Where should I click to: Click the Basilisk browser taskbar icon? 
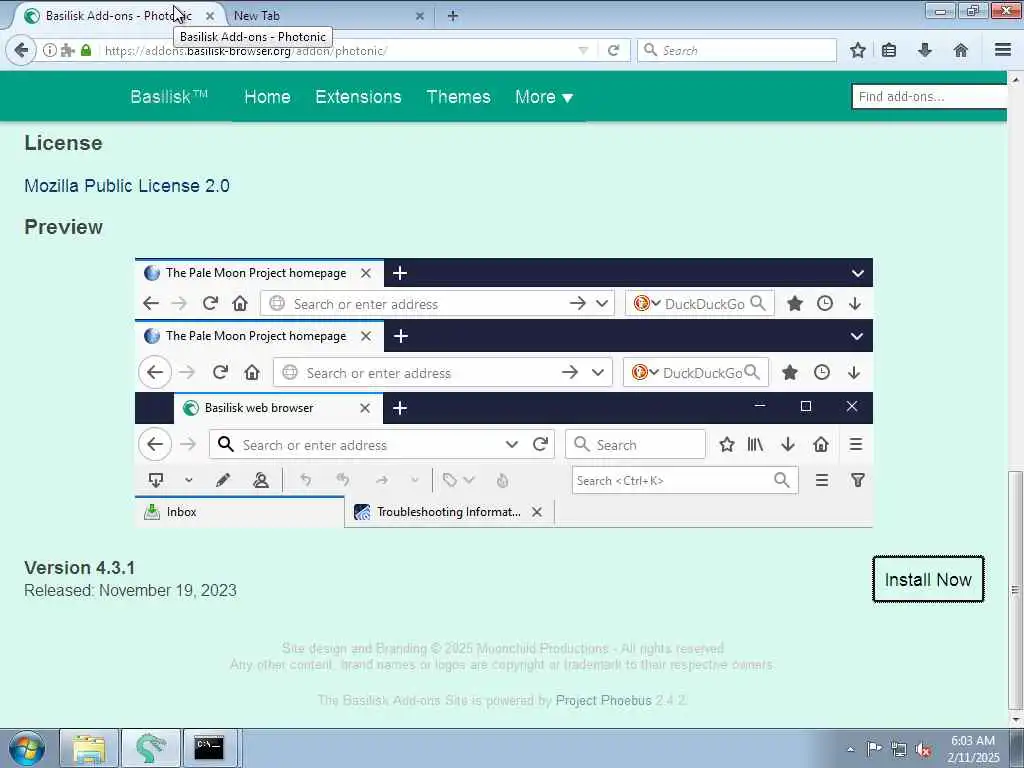(x=151, y=748)
